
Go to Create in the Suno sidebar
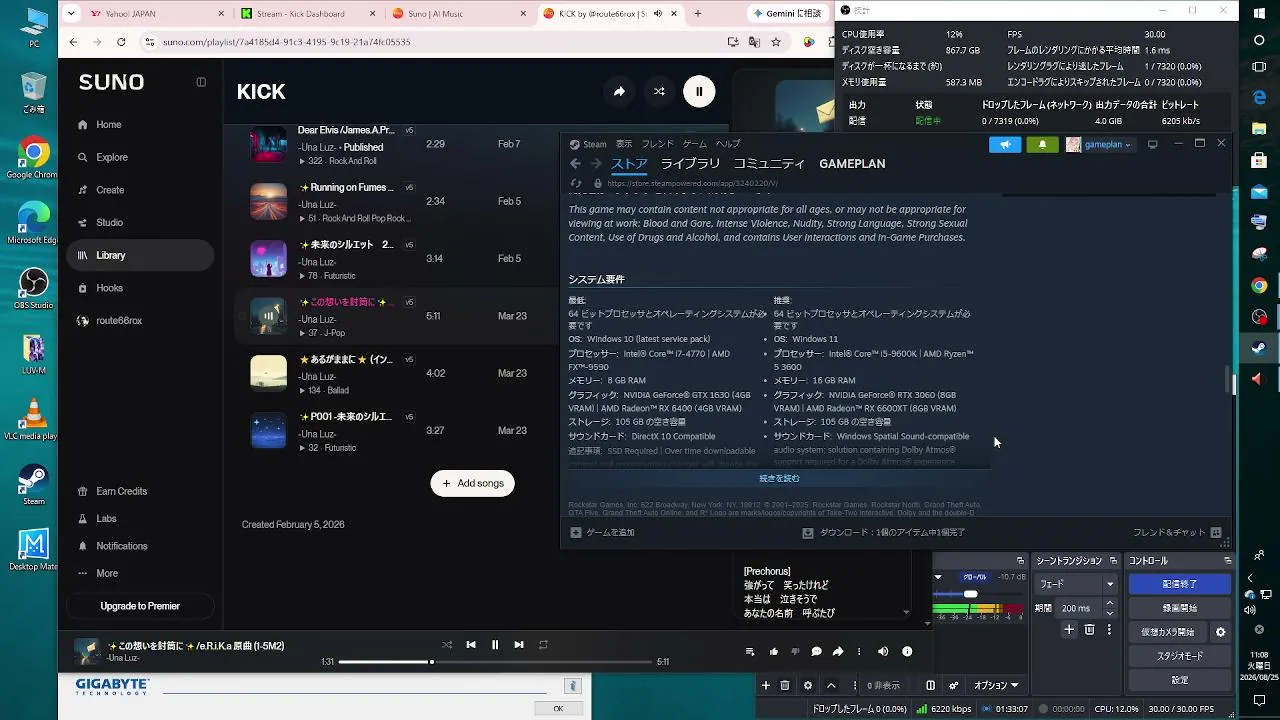(140, 190)
